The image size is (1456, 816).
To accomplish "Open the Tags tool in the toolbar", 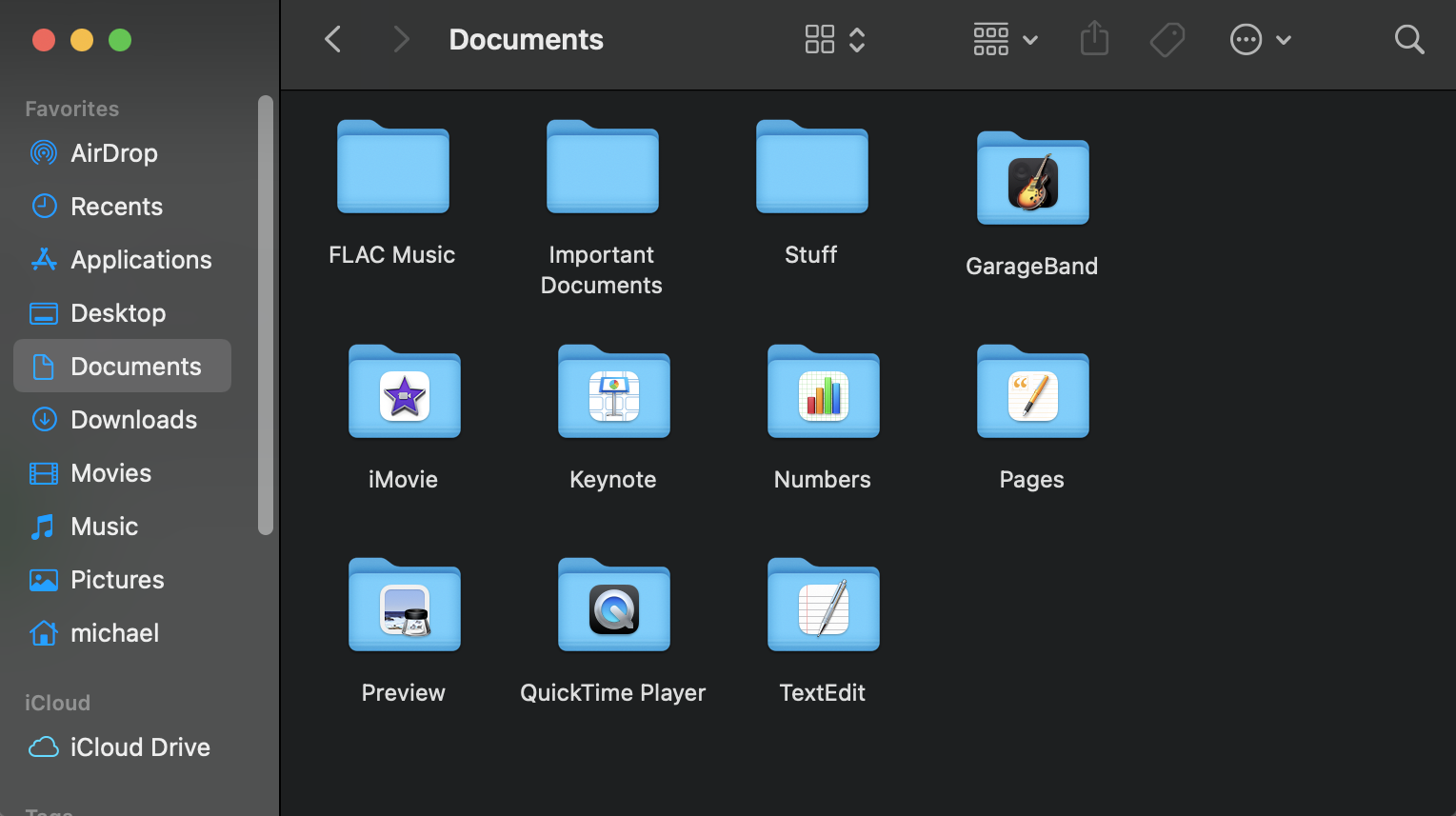I will pyautogui.click(x=1167, y=39).
